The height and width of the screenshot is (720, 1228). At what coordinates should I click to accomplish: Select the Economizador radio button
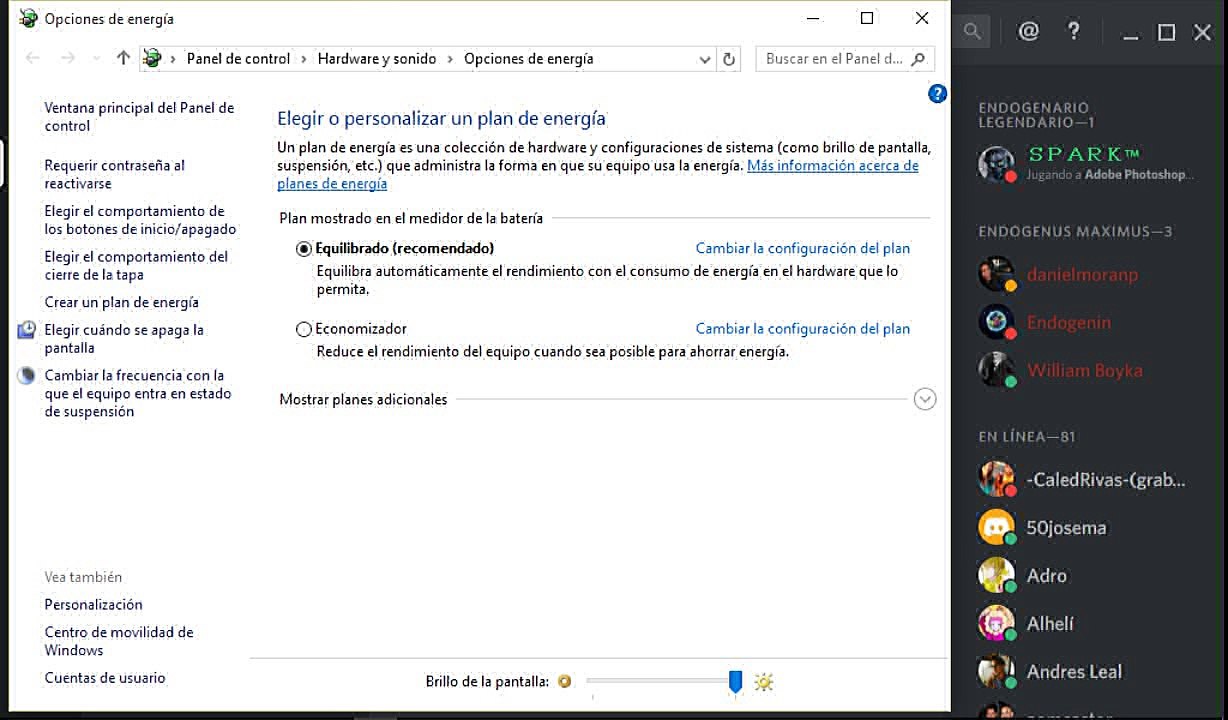(x=304, y=329)
